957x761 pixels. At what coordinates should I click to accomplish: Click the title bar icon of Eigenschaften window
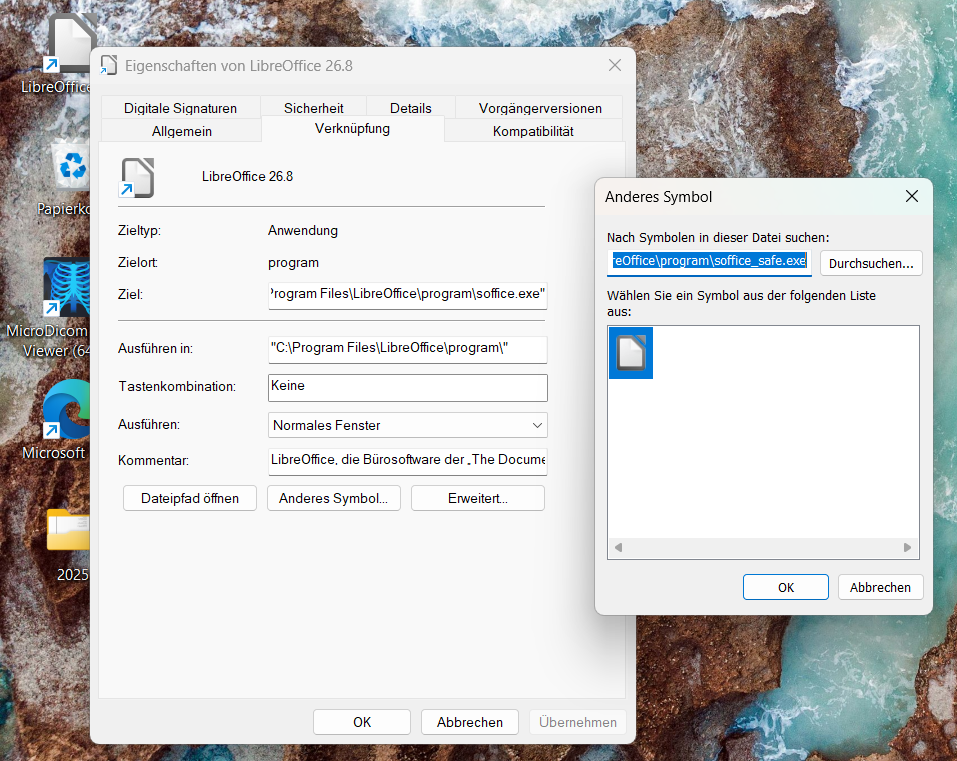[x=109, y=65]
